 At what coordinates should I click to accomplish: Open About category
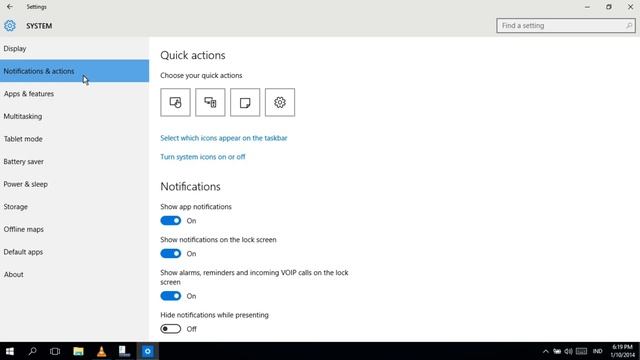74,274
